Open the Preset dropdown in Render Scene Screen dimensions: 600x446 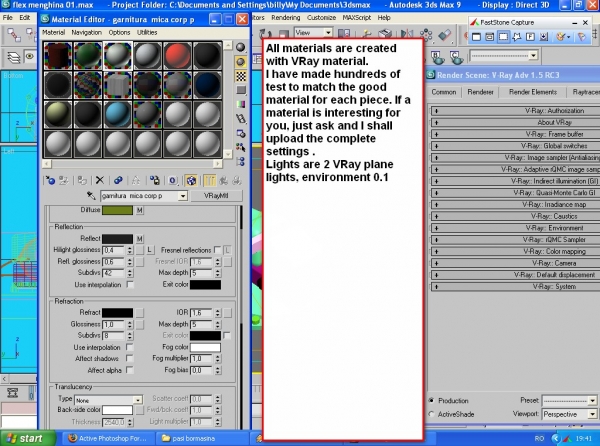pyautogui.click(x=592, y=401)
